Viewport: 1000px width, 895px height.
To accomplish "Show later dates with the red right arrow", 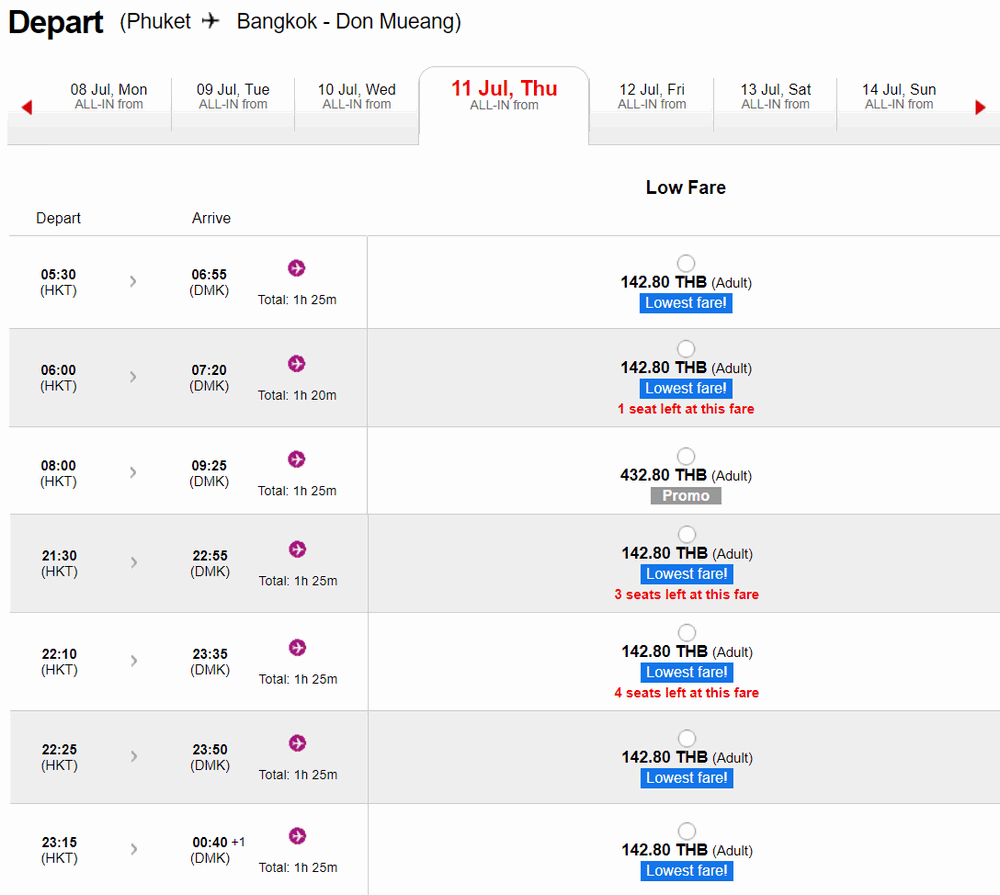I will [980, 107].
